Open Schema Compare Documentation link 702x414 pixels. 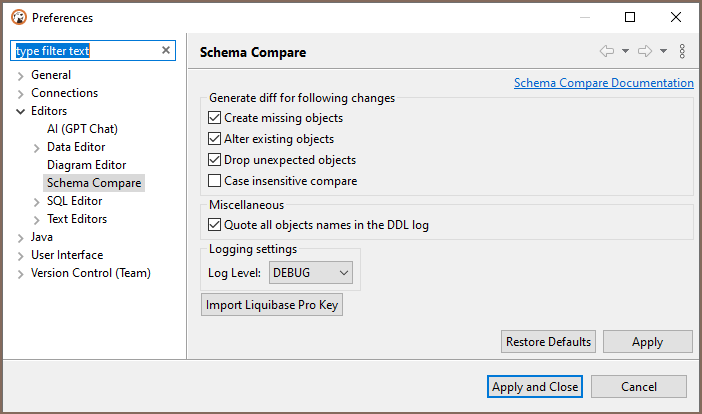tap(603, 83)
